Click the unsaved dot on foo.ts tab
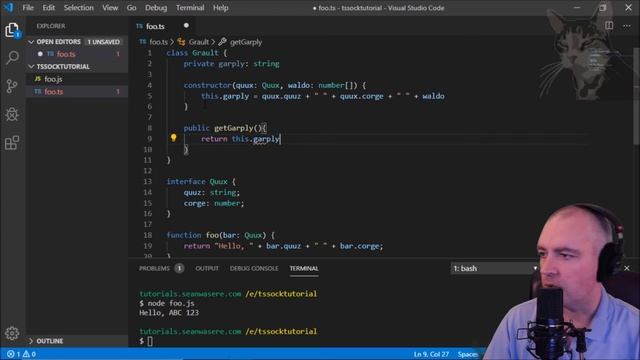 186,26
